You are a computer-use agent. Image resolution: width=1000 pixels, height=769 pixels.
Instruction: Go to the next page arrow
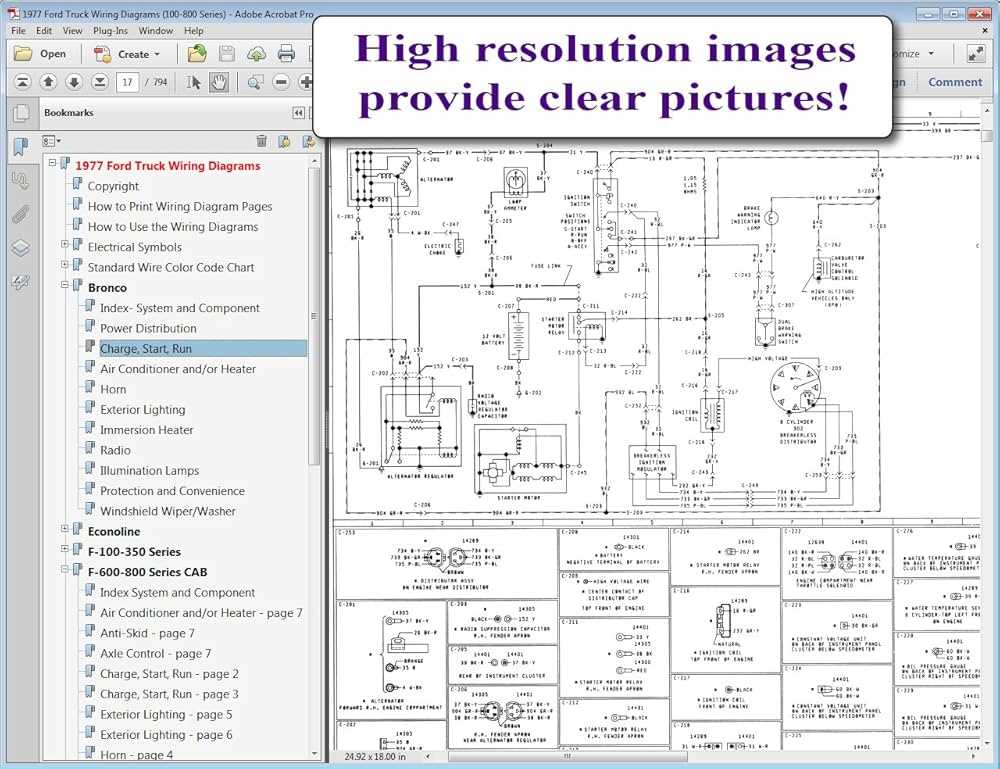click(74, 82)
